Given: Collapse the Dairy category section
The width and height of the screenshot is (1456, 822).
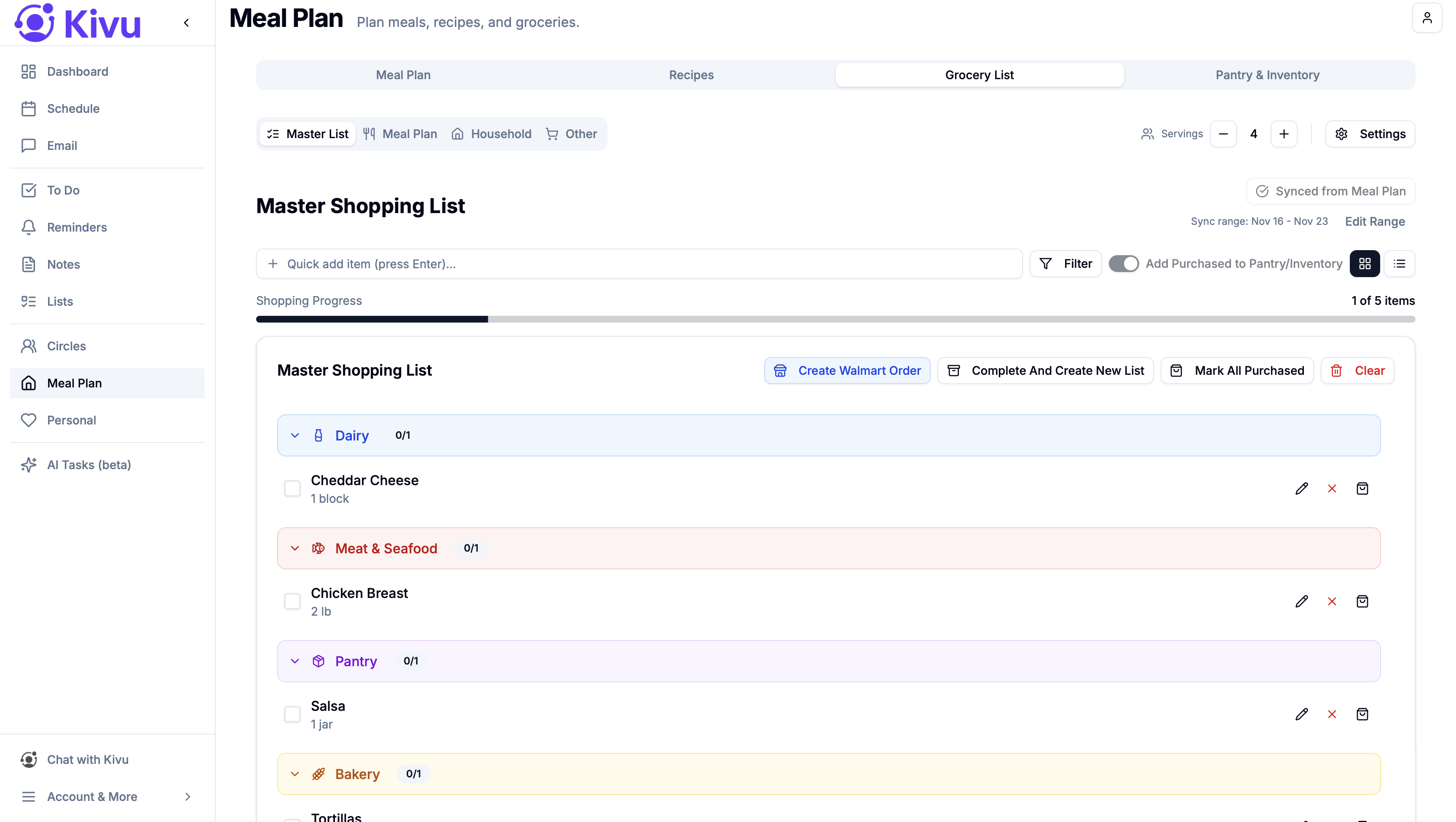Looking at the screenshot, I should point(294,435).
